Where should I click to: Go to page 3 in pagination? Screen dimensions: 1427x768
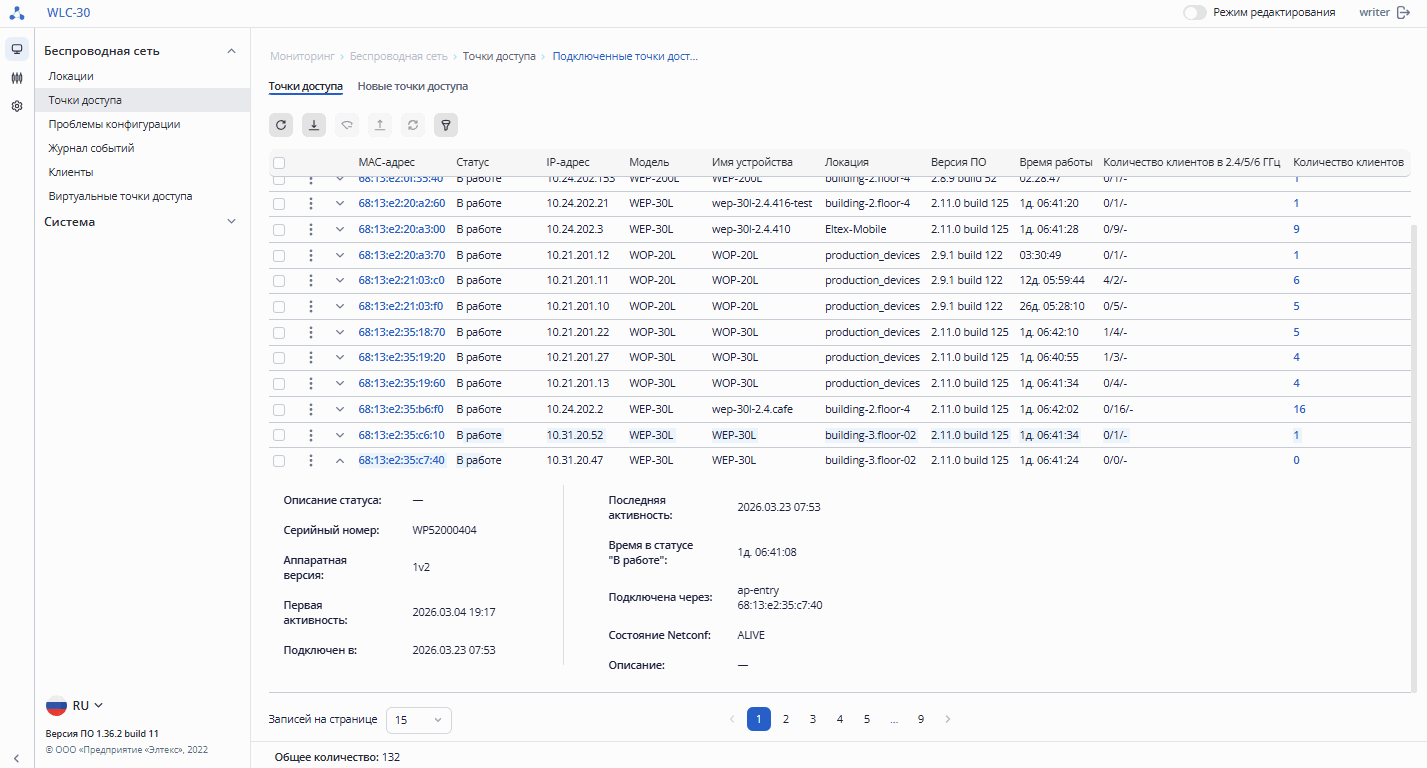coord(813,719)
